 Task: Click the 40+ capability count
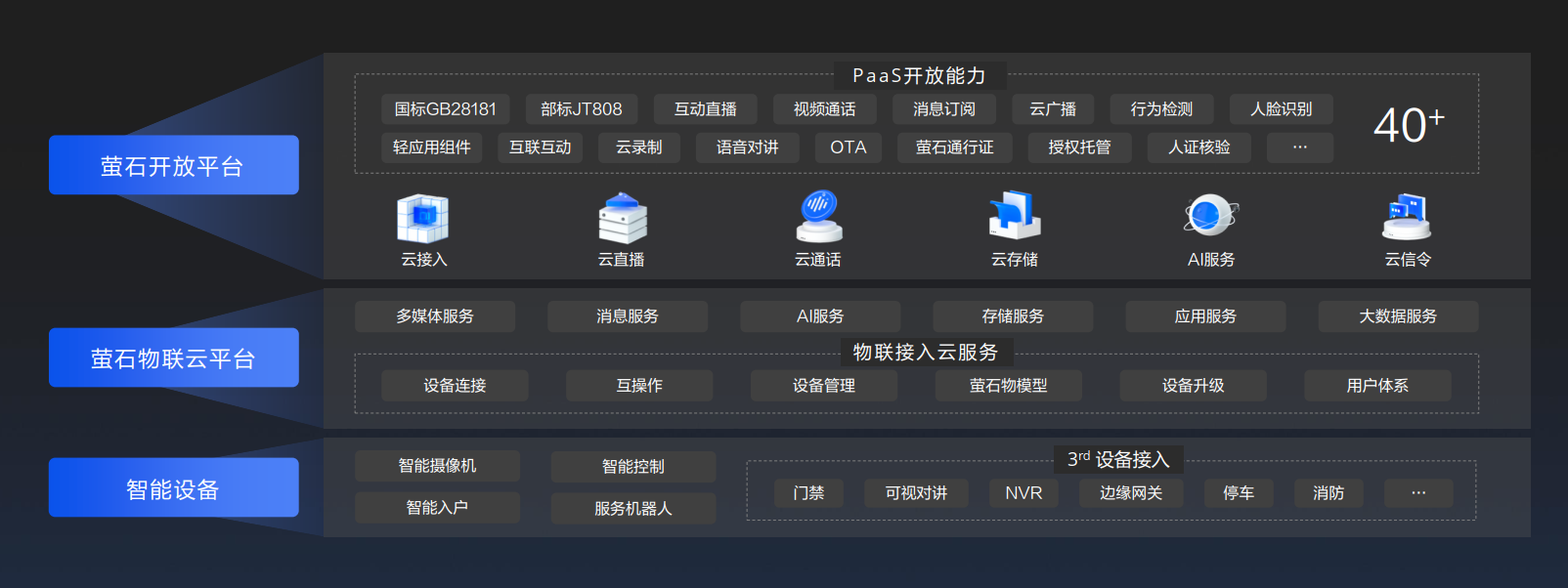[x=1409, y=124]
